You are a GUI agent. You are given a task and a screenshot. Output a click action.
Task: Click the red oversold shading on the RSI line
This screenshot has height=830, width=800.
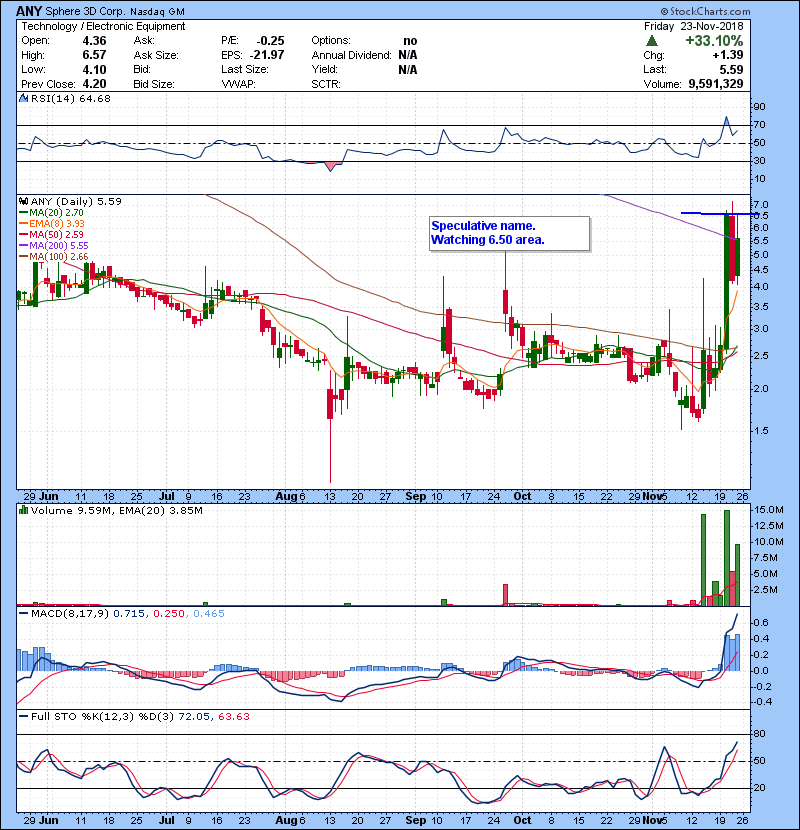330,167
